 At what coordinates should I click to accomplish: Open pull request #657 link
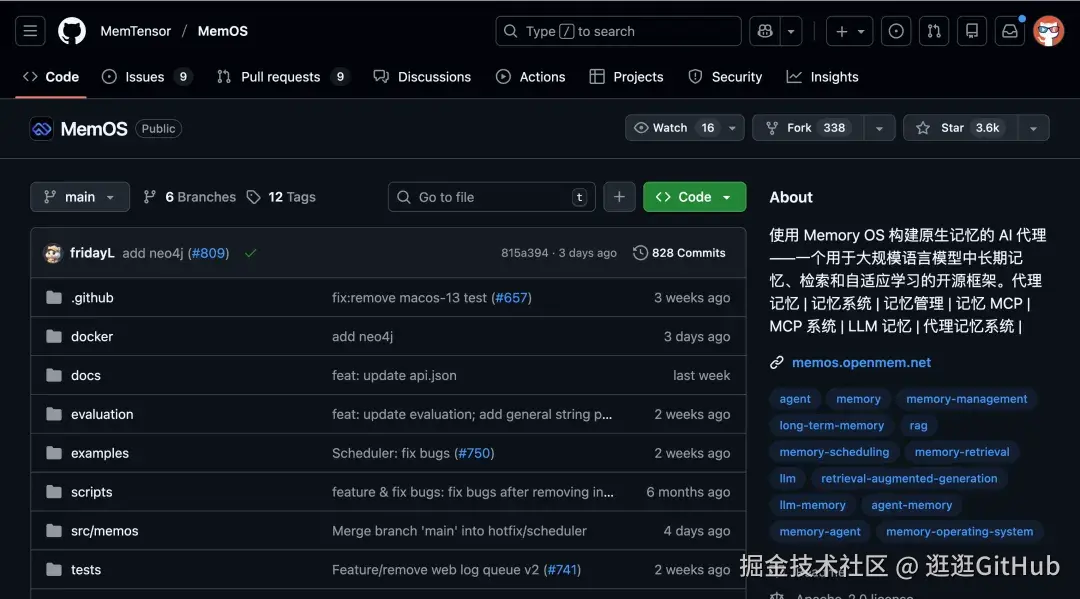(511, 297)
